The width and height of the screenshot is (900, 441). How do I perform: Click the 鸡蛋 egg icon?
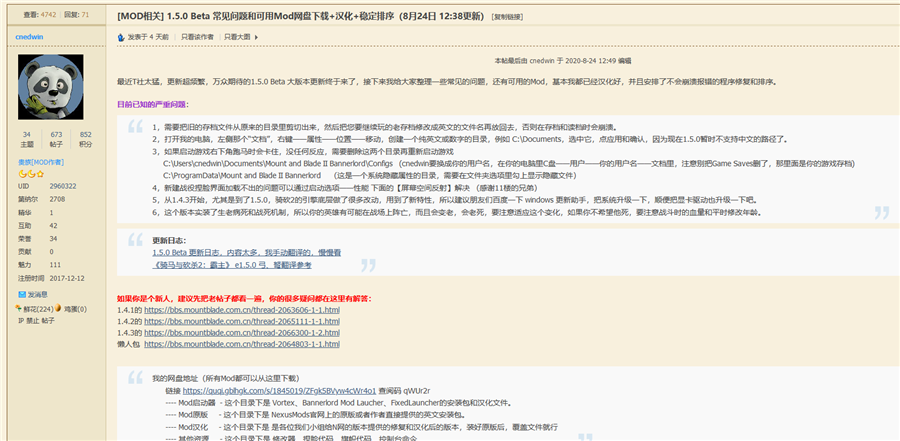58,308
